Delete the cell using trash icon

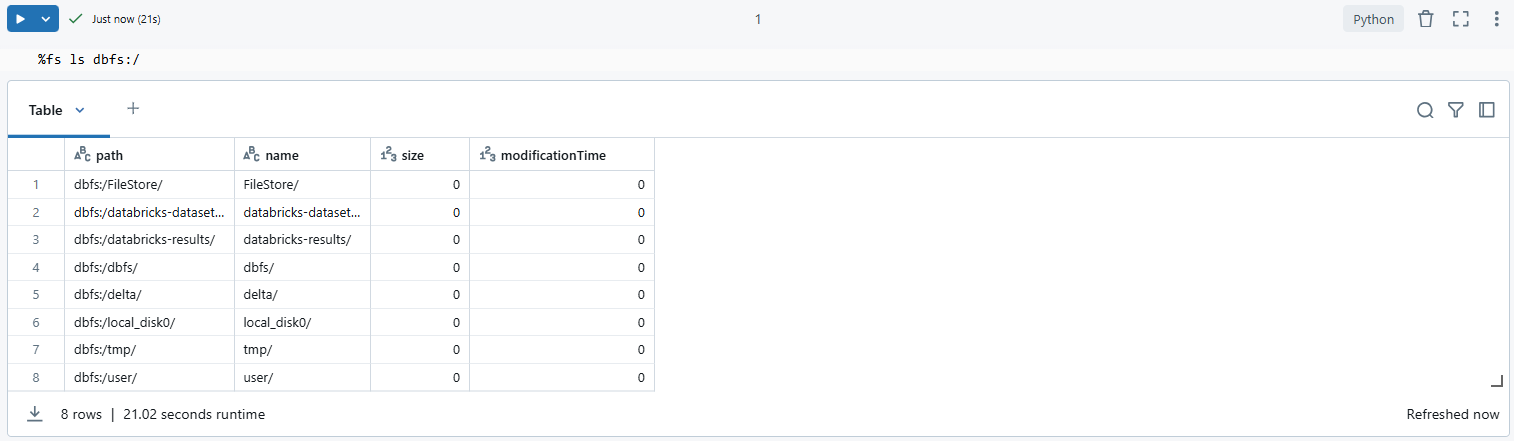(1426, 19)
